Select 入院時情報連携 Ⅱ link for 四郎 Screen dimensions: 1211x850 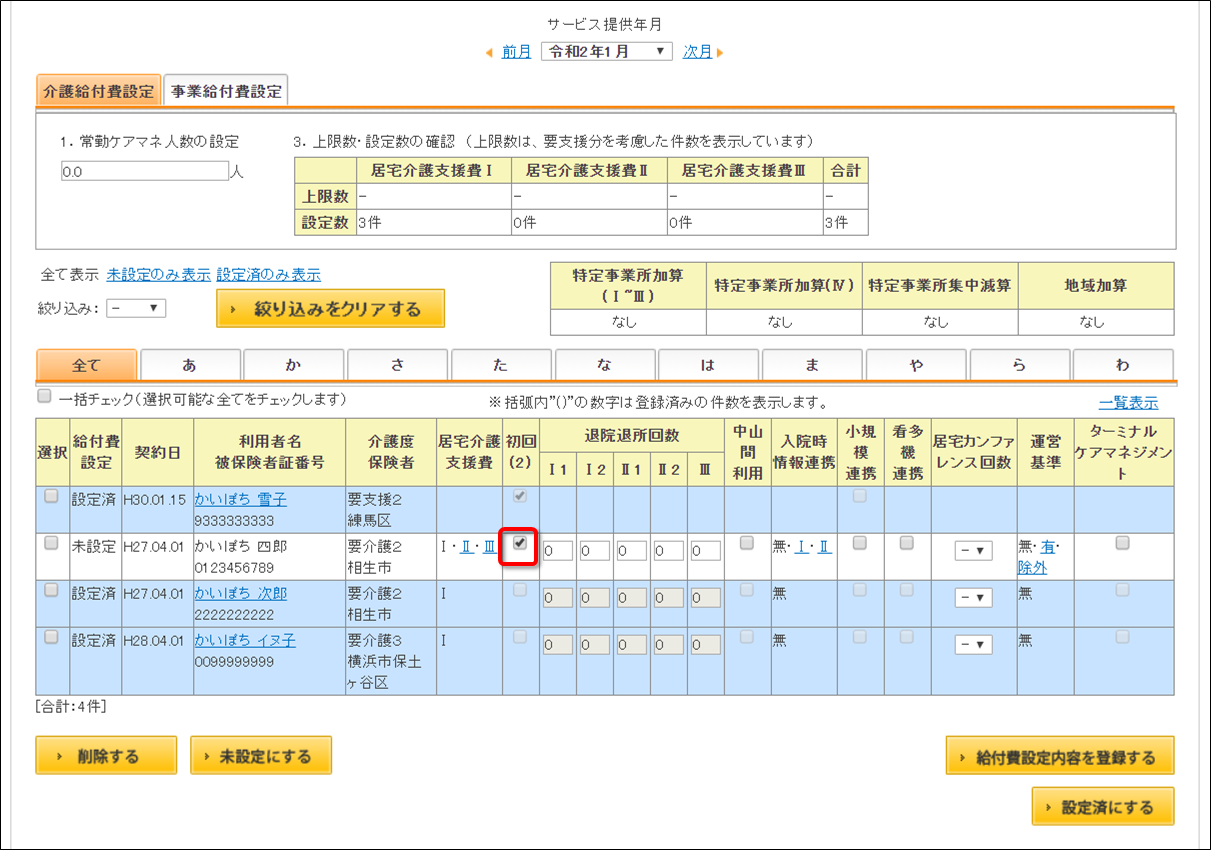pos(825,547)
